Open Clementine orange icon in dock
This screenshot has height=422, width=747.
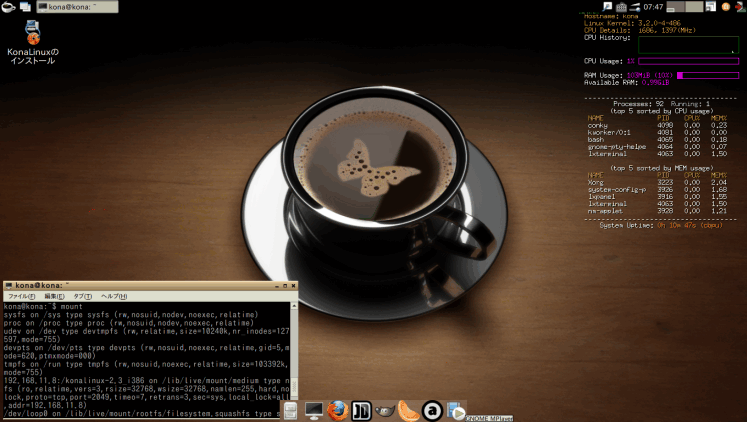tap(408, 411)
